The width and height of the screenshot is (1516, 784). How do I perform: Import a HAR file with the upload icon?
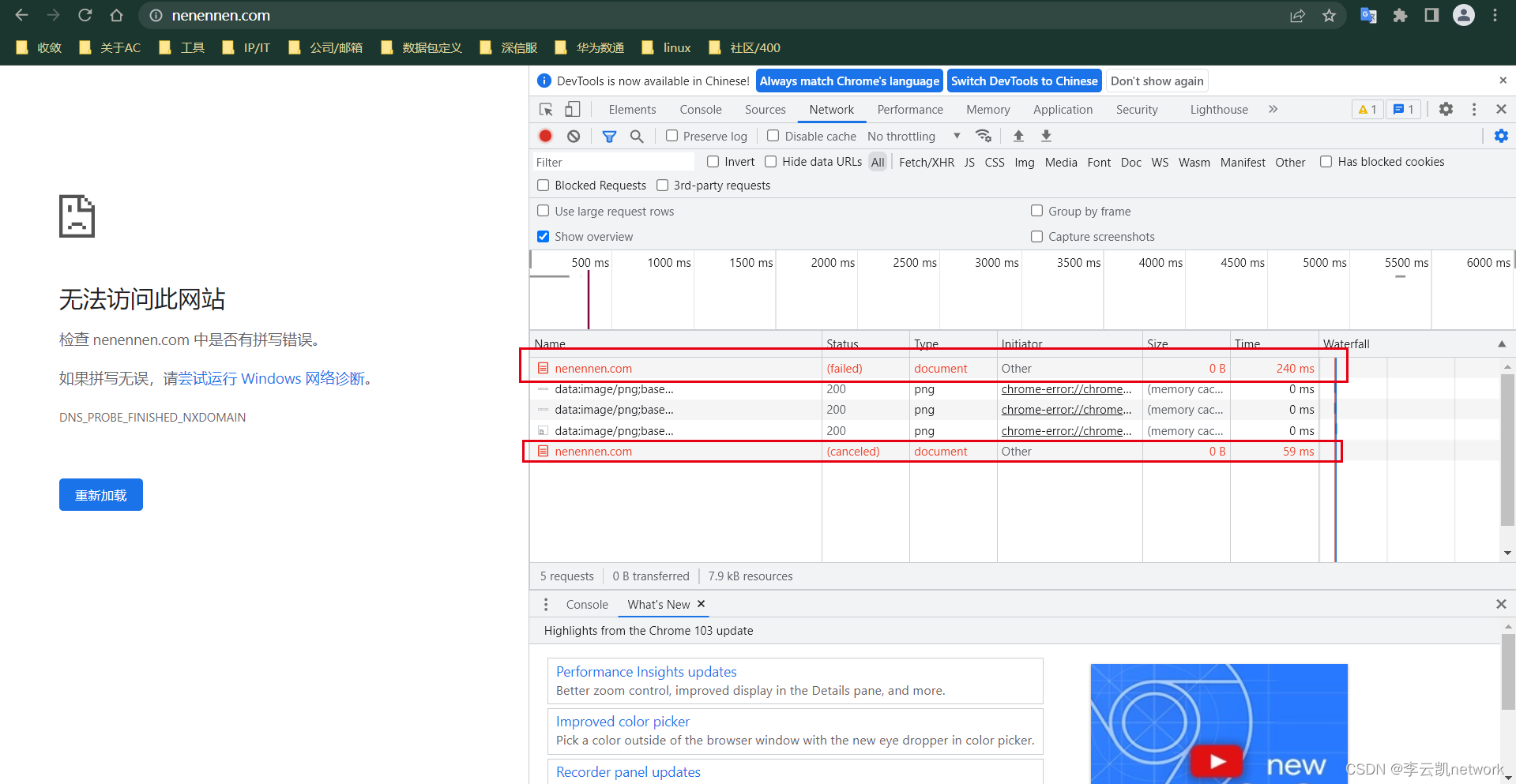coord(1018,136)
